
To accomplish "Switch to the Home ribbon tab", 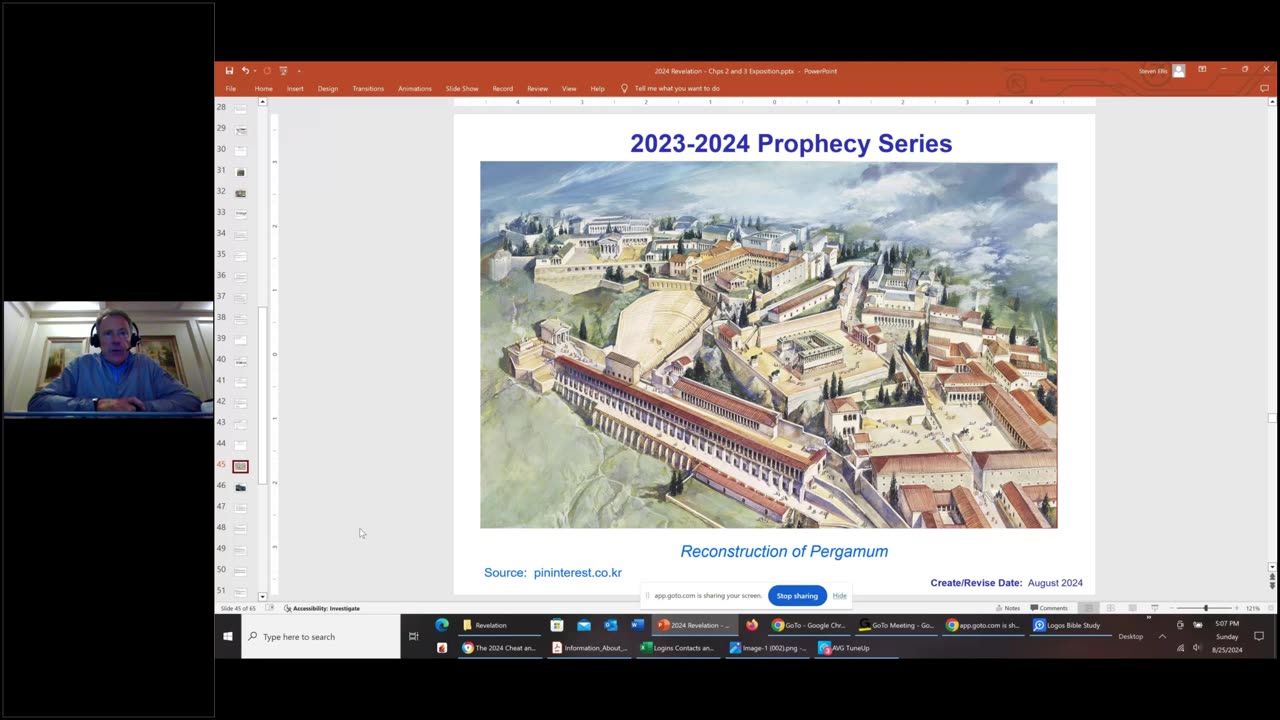I will (264, 88).
